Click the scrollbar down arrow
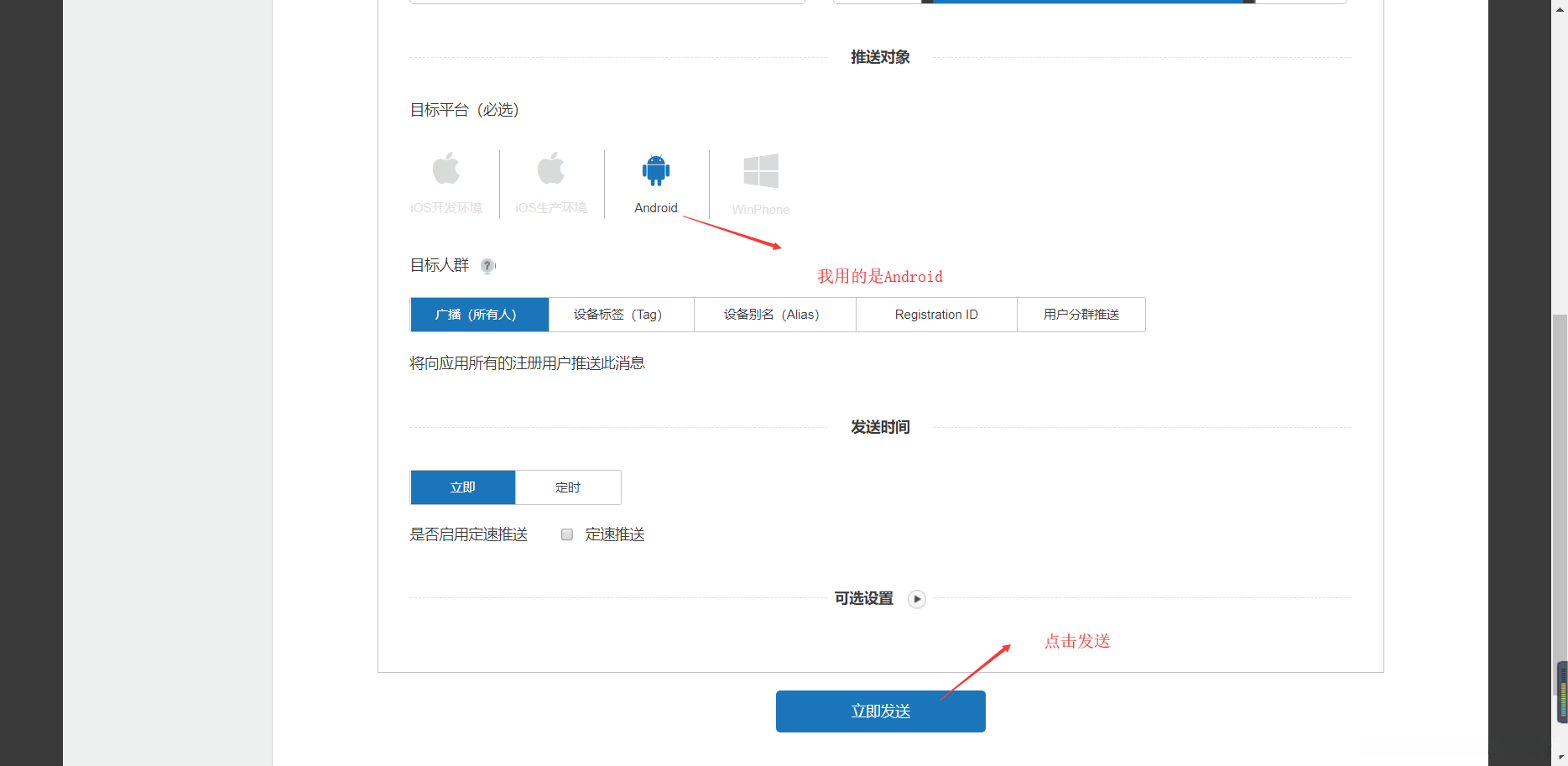The width and height of the screenshot is (1568, 766). [1560, 758]
